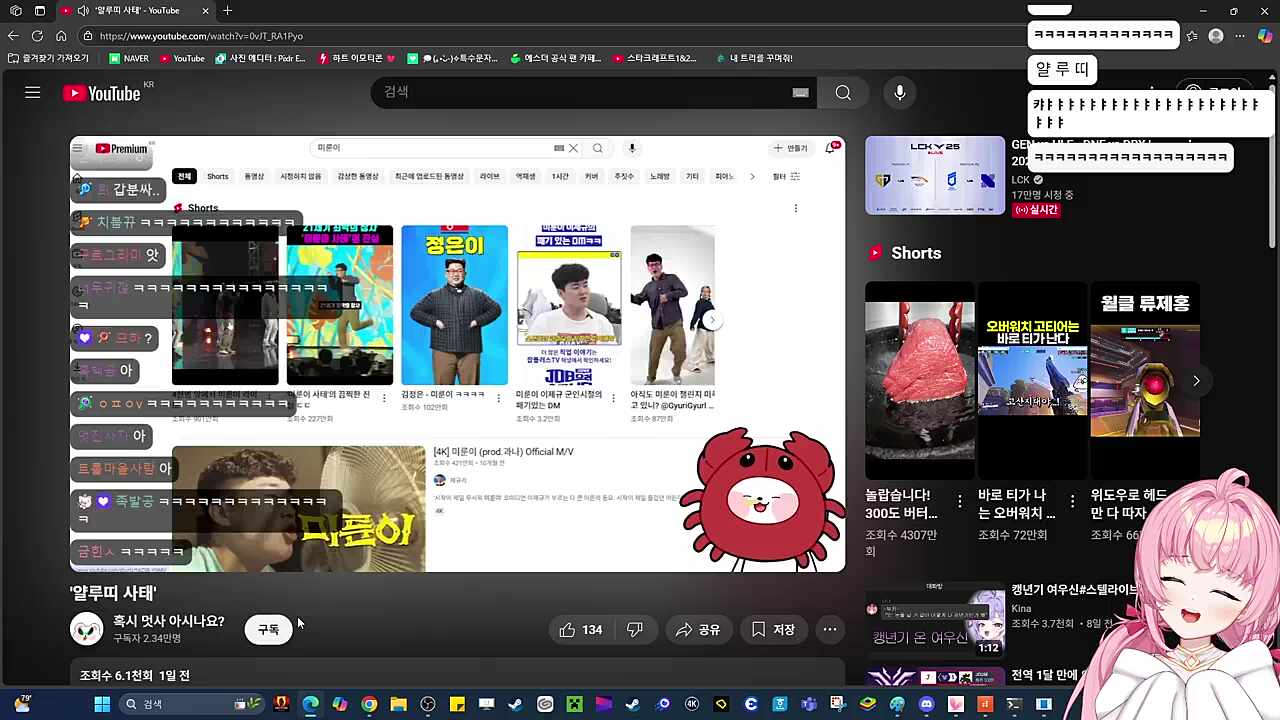Image resolution: width=1280 pixels, height=720 pixels.
Task: Dislike the '얄루띠 사태' video
Action: [x=634, y=630]
